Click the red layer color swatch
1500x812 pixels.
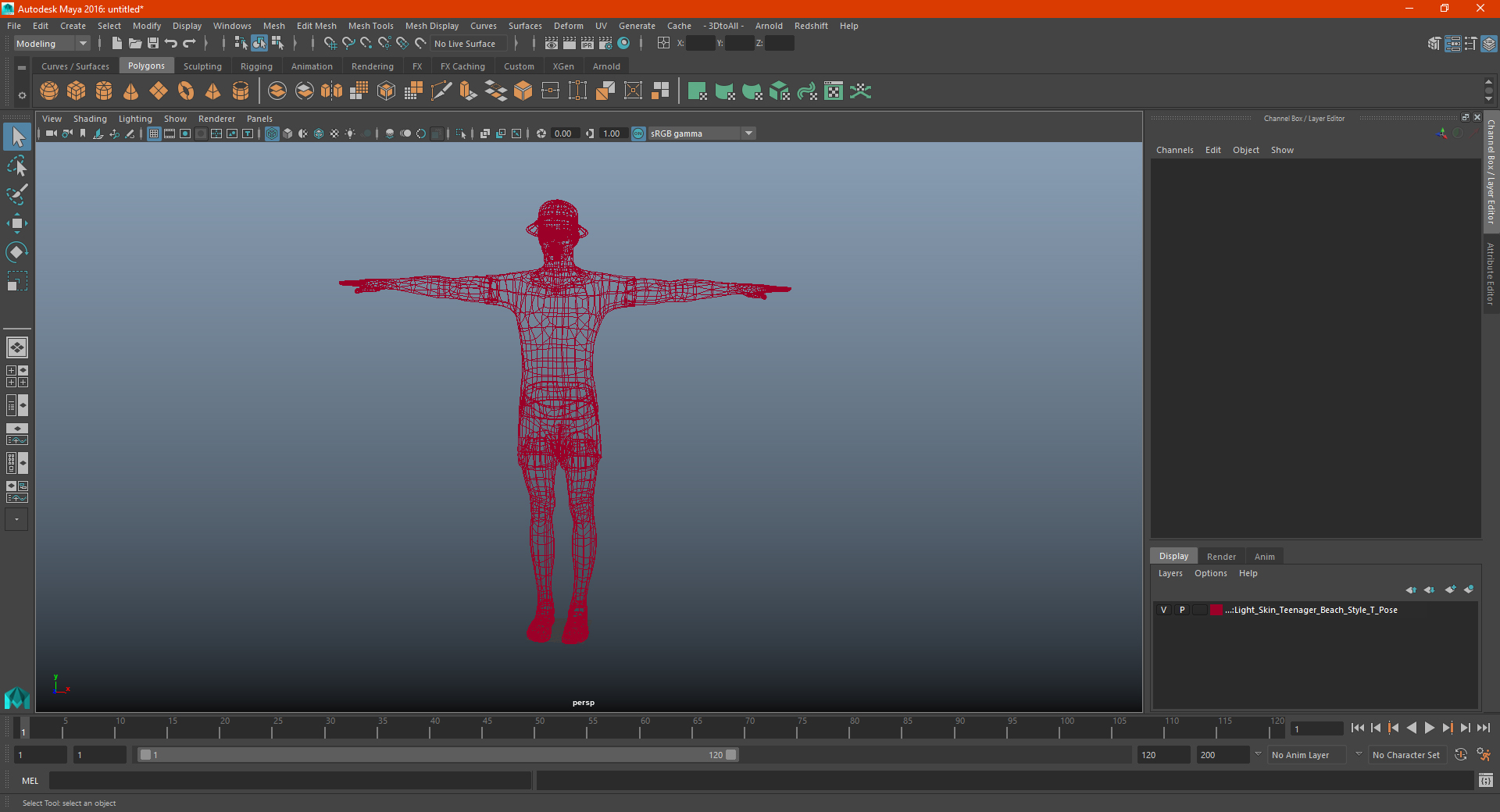[x=1216, y=610]
